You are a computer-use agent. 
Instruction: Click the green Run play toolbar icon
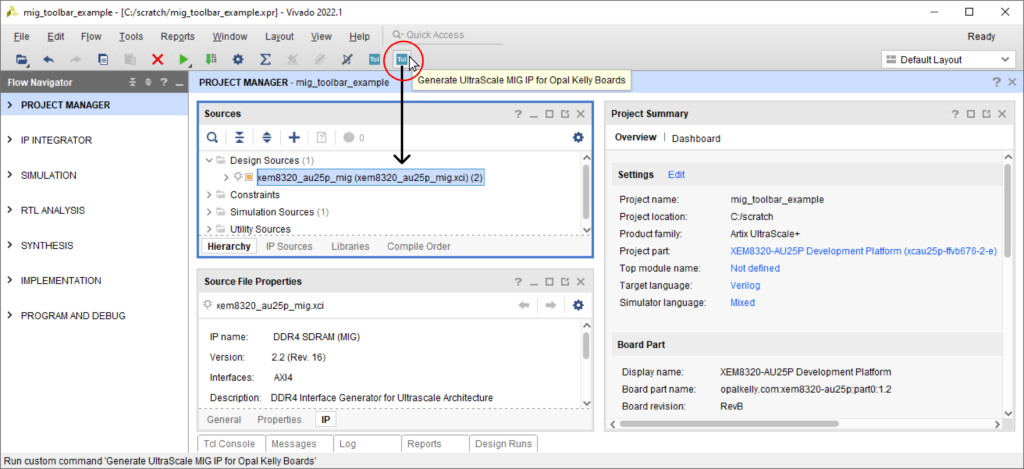[x=184, y=59]
